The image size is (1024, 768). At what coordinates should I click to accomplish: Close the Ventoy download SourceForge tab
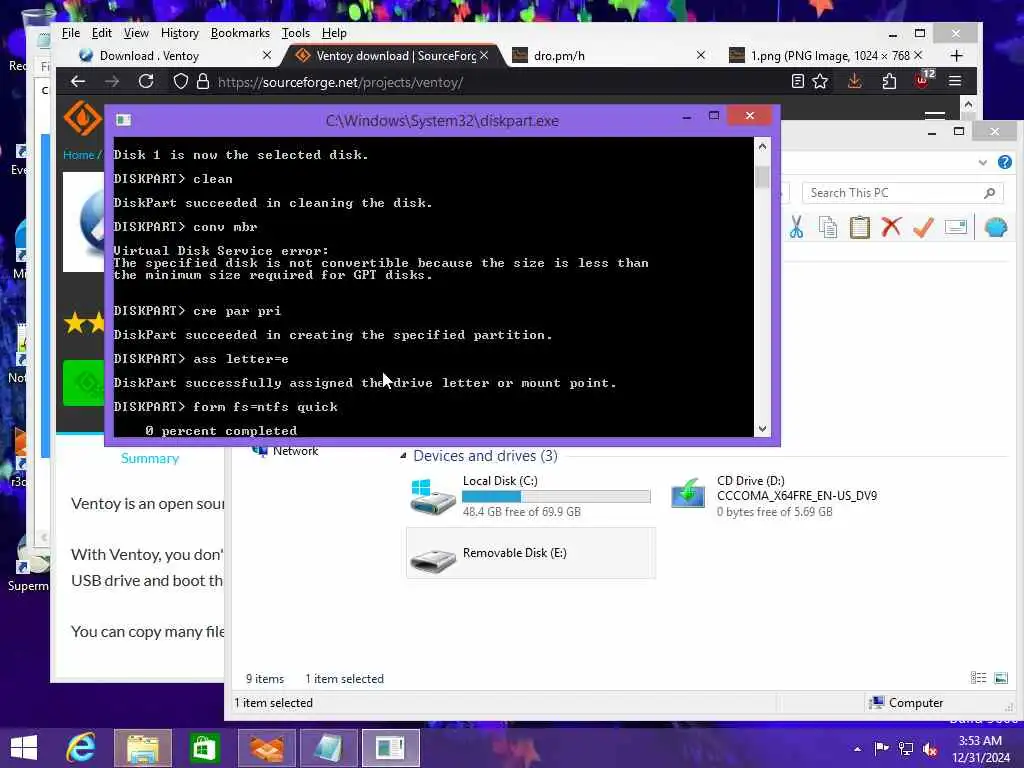tap(484, 56)
